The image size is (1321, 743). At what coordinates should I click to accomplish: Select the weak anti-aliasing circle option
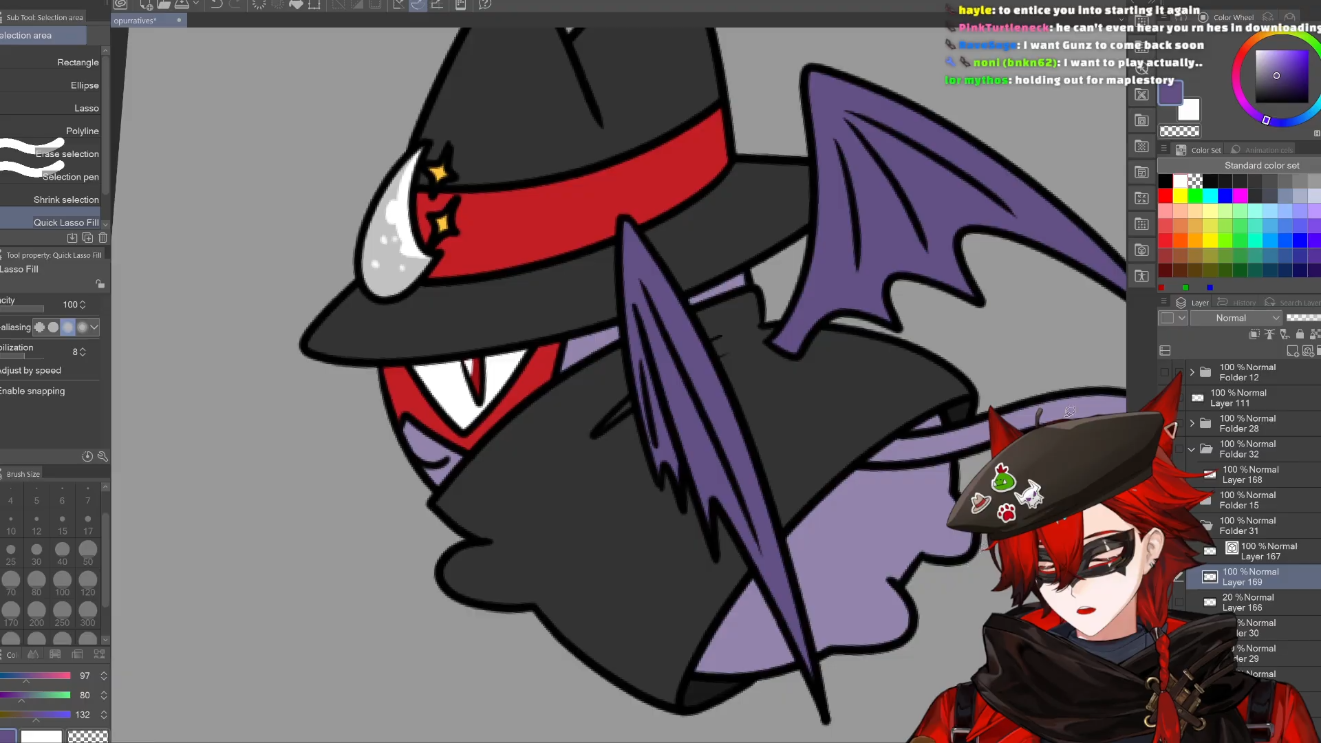coord(54,327)
